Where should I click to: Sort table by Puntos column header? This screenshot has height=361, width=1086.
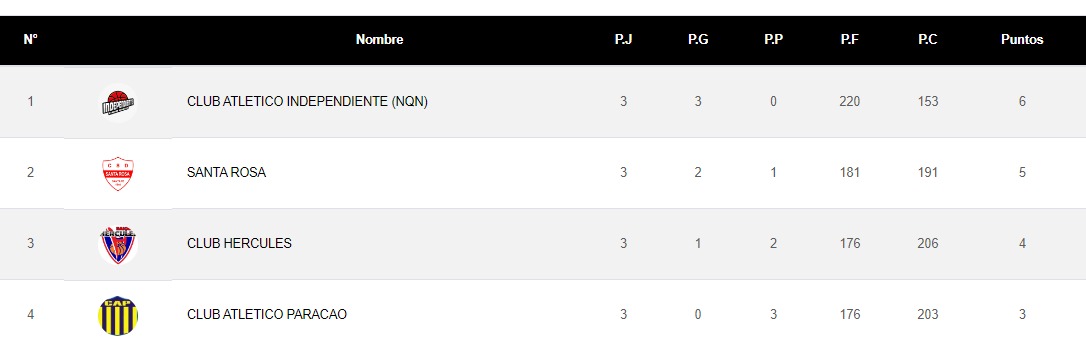pyautogui.click(x=1022, y=40)
